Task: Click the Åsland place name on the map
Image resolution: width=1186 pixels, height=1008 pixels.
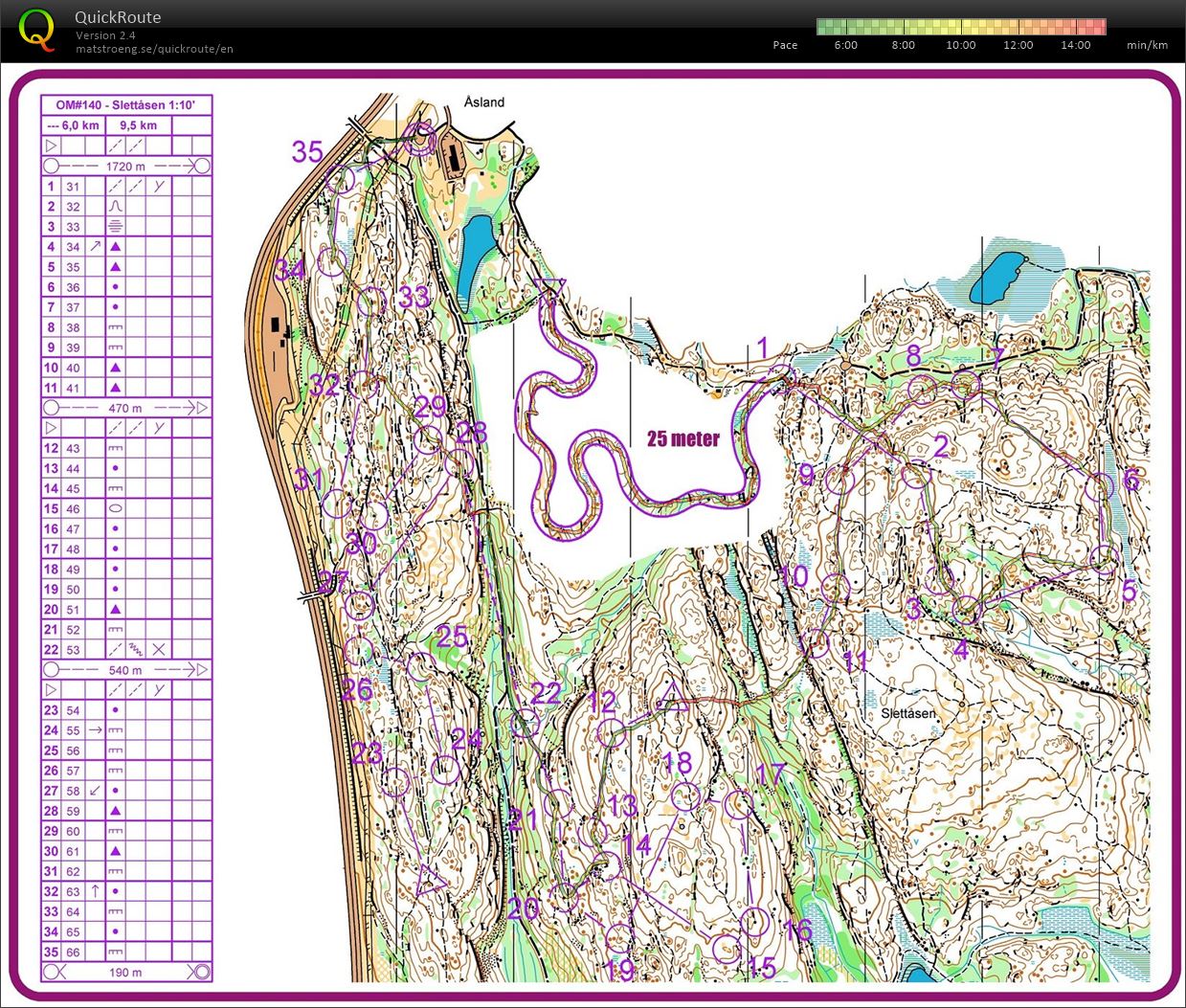Action: (483, 102)
